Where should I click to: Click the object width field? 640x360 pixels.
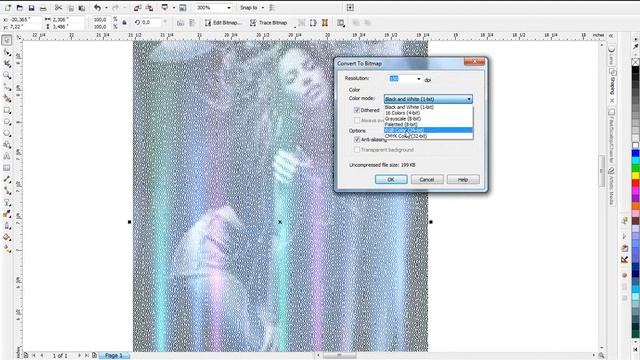[x=68, y=19]
